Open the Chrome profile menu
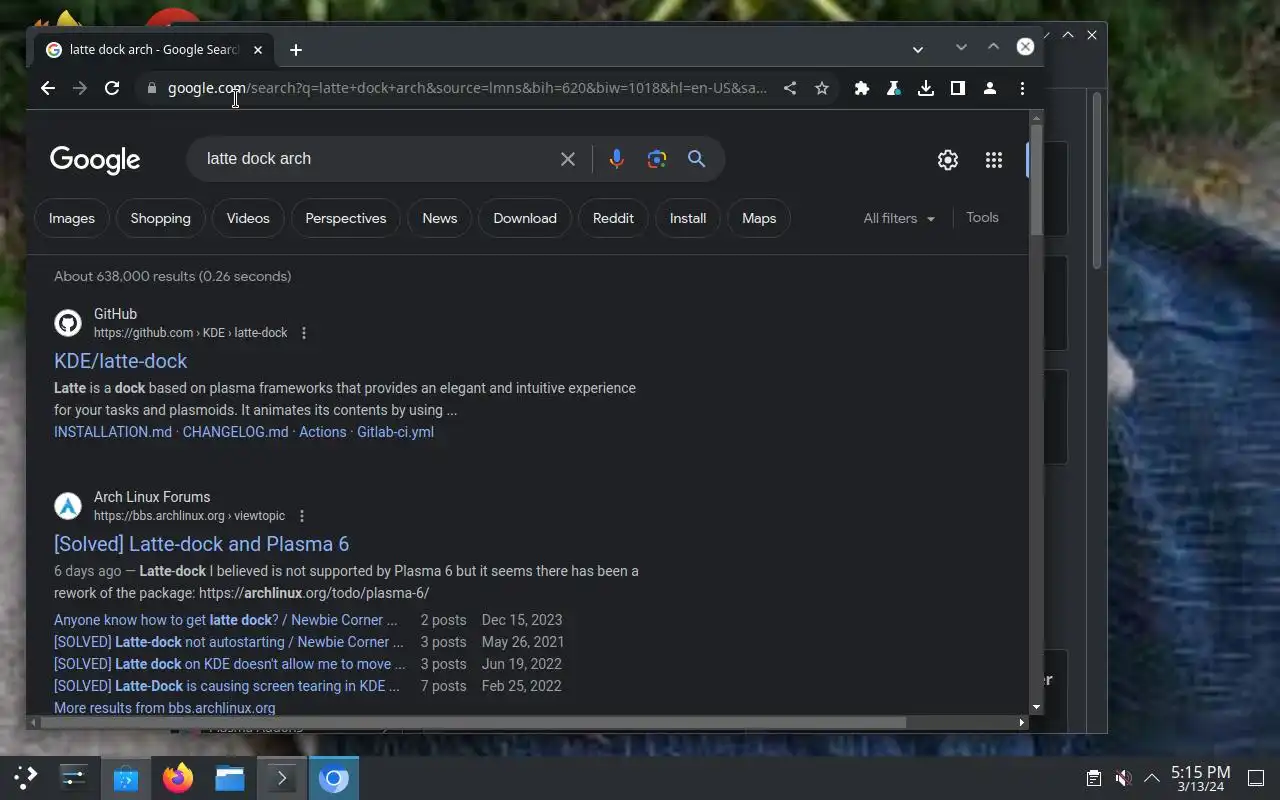The width and height of the screenshot is (1280, 800). pos(990,88)
